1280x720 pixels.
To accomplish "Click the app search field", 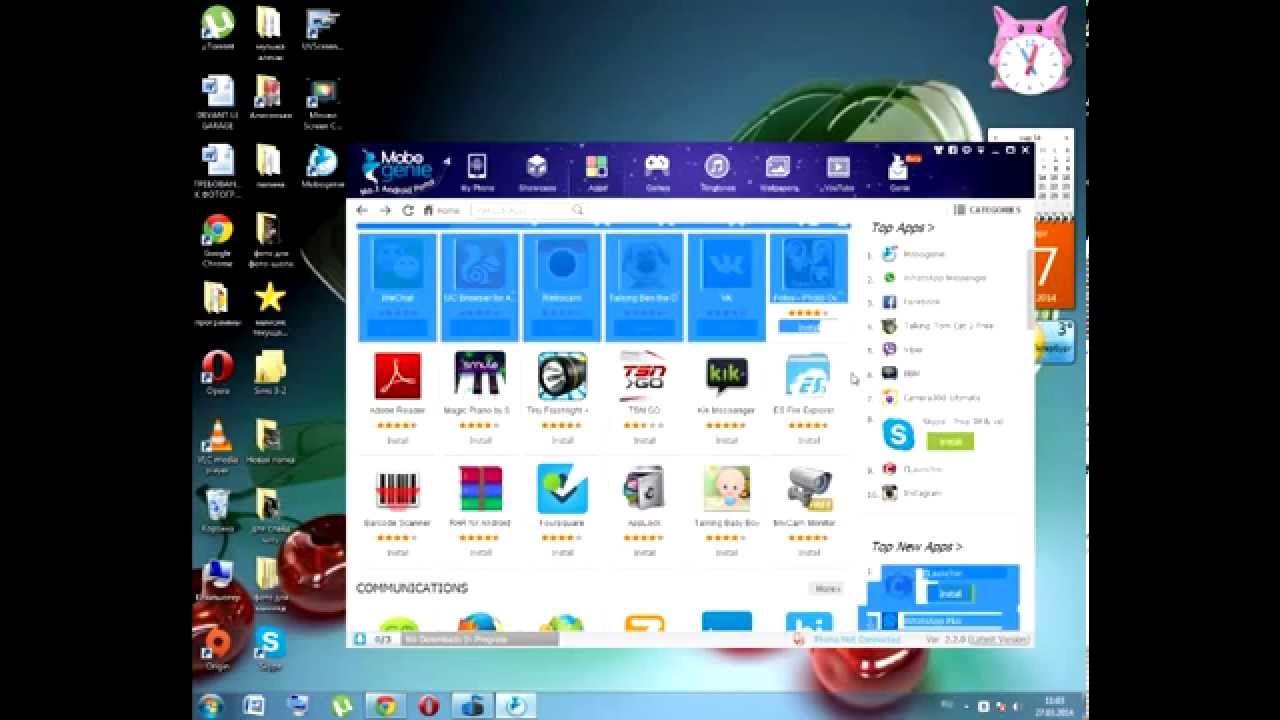I will (x=520, y=210).
